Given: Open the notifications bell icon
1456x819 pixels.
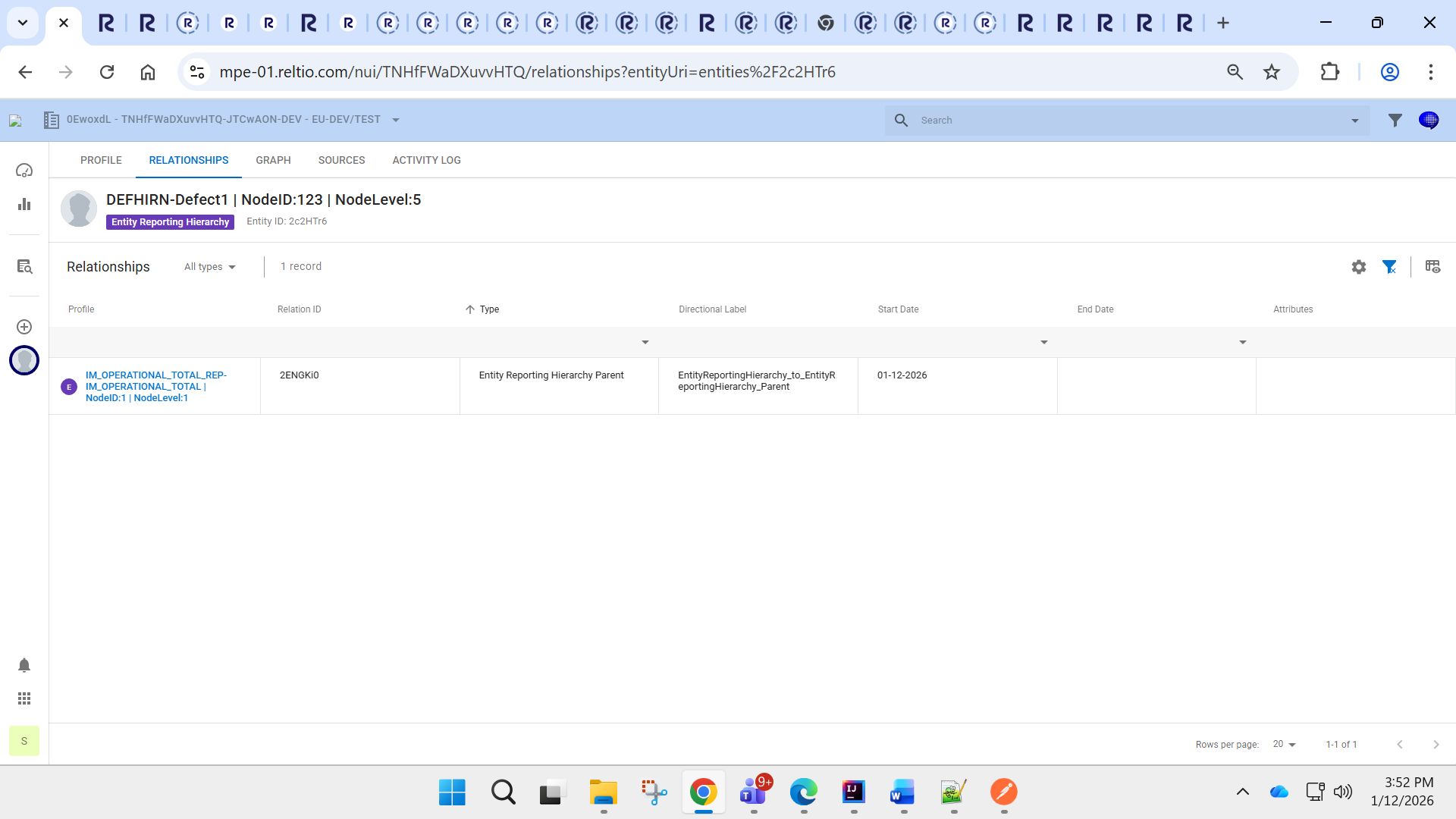Looking at the screenshot, I should pyautogui.click(x=24, y=665).
